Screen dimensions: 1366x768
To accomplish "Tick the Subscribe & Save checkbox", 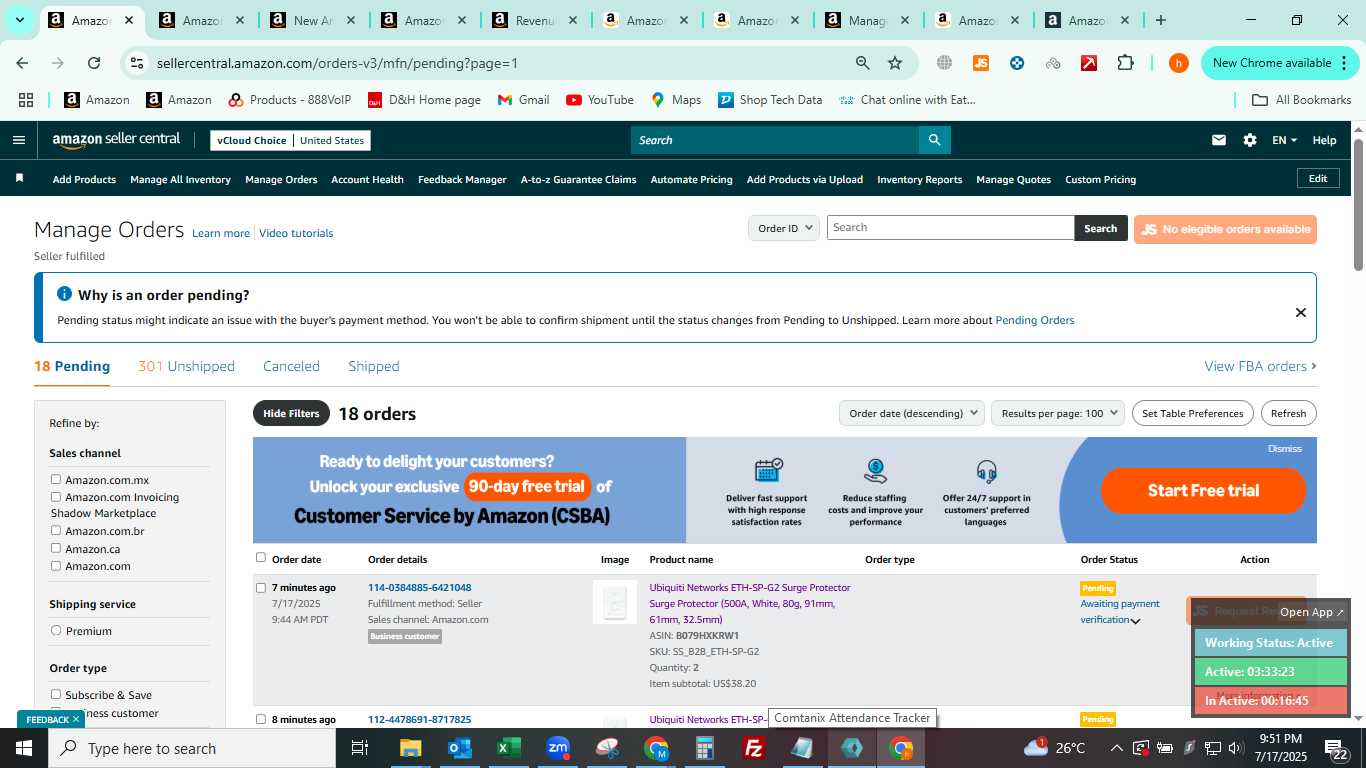I will 56,695.
